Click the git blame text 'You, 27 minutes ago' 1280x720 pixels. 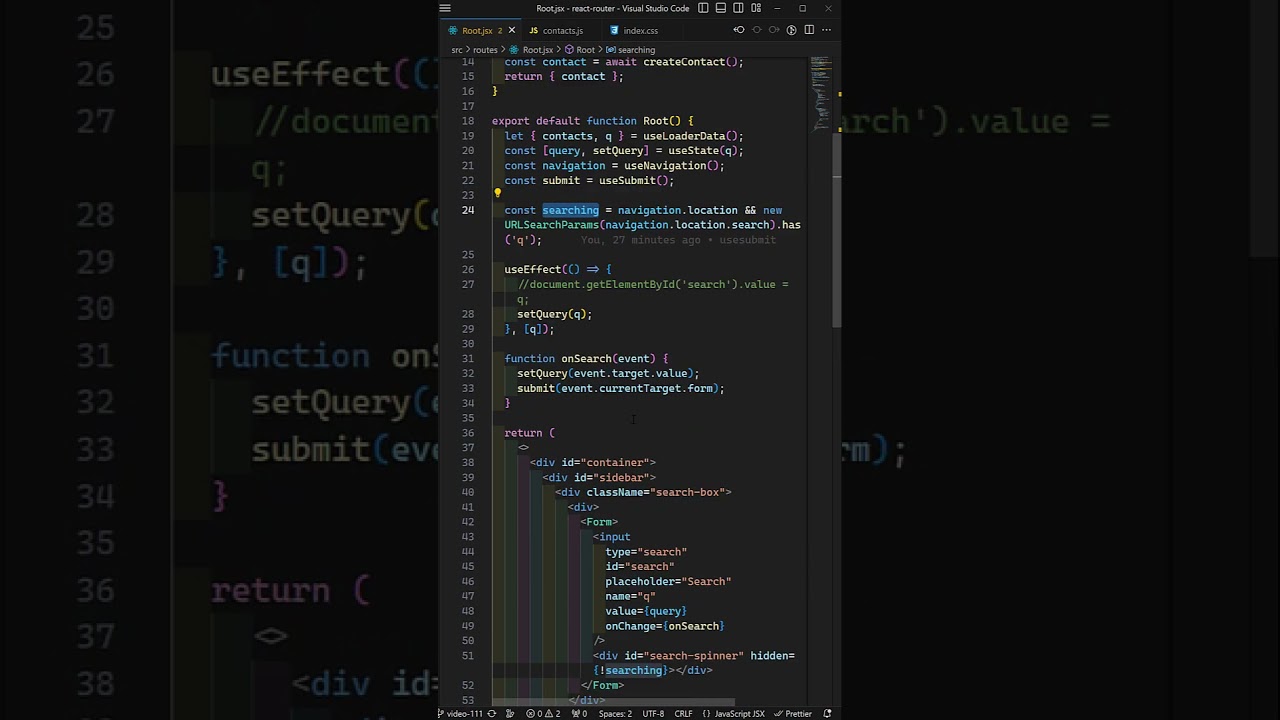coord(640,240)
